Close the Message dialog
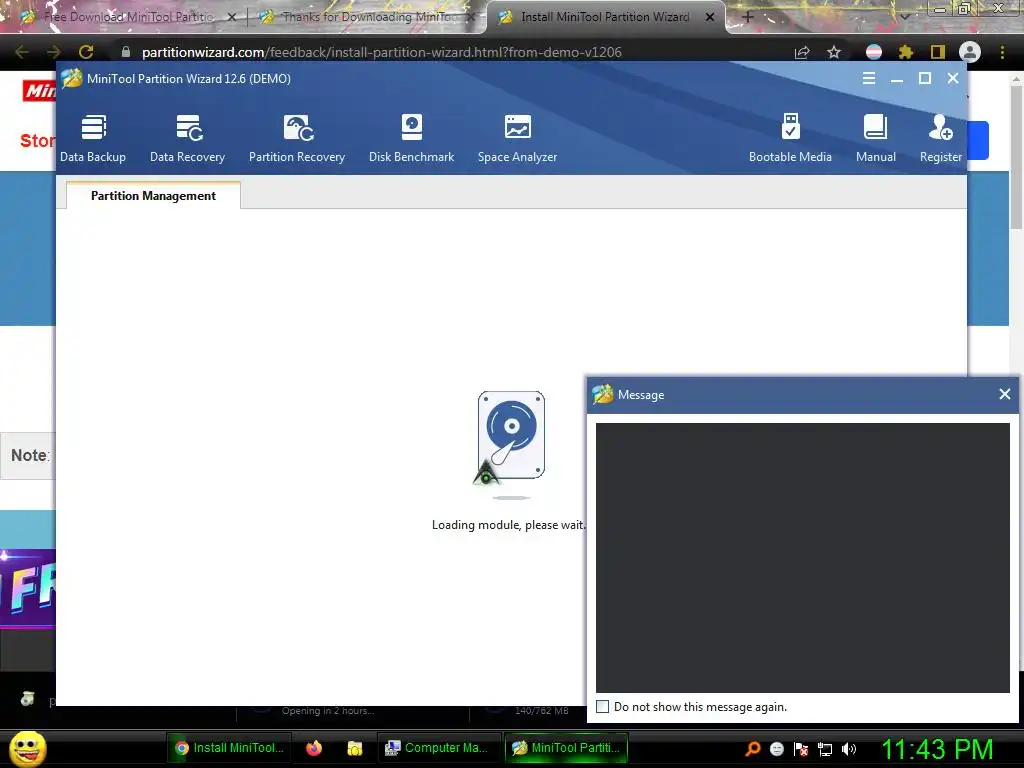Image resolution: width=1024 pixels, height=768 pixels. (x=1004, y=394)
